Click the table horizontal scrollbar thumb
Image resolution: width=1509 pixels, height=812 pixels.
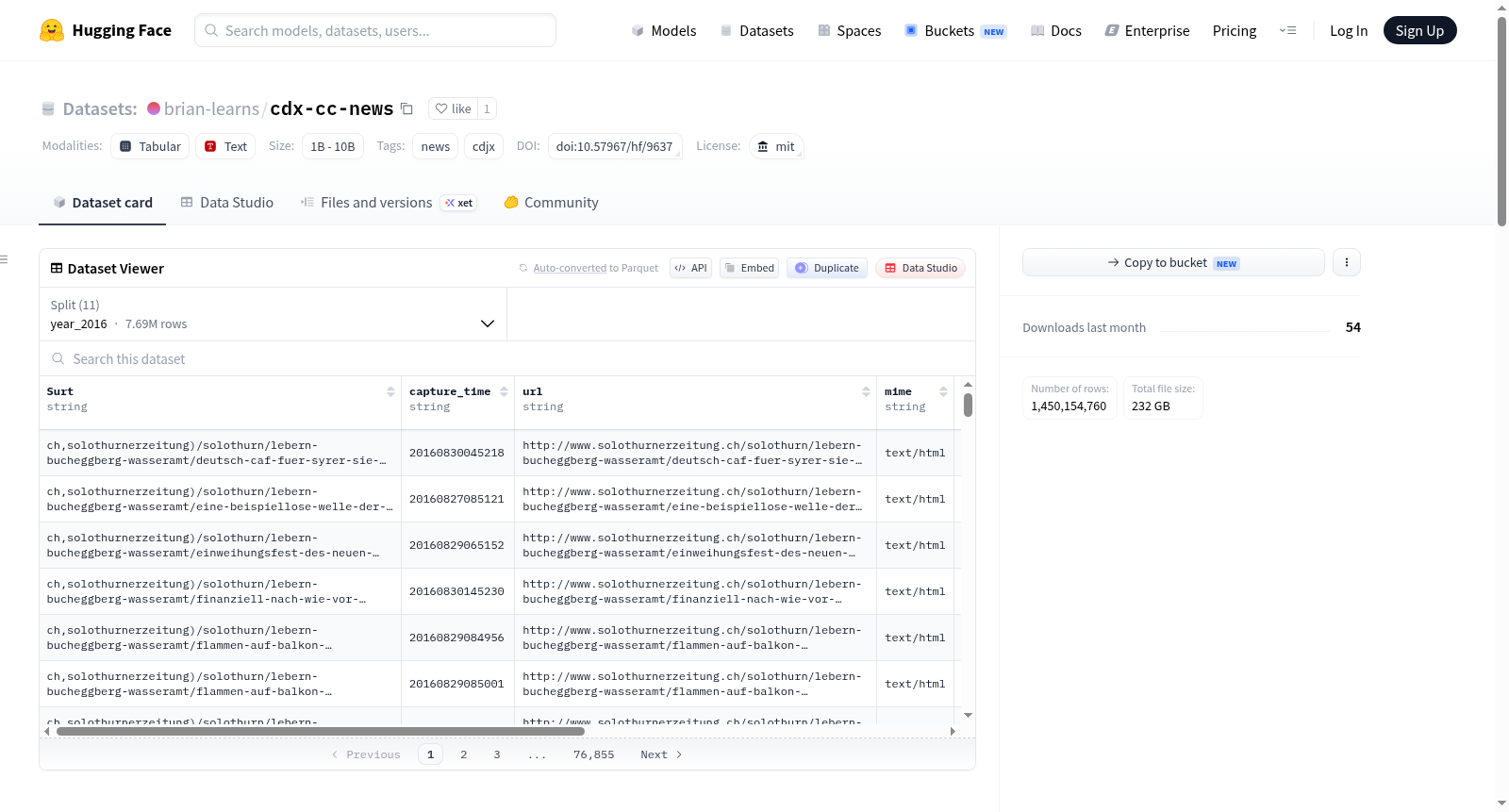click(321, 731)
